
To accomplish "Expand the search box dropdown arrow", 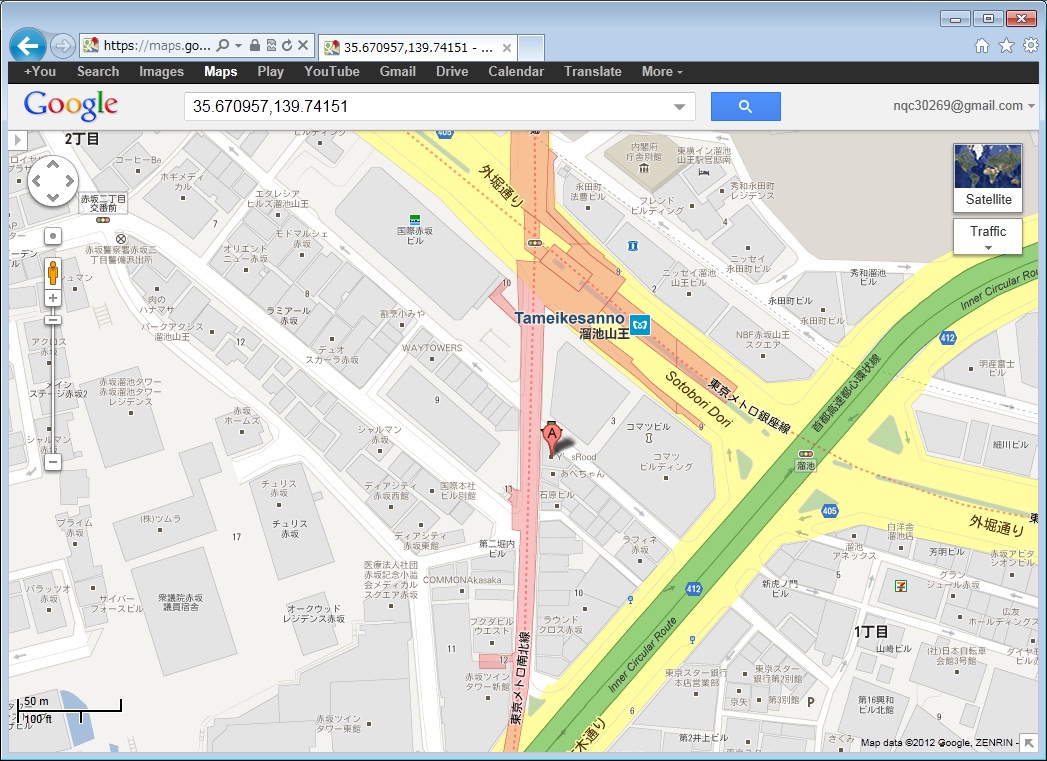I will point(680,107).
